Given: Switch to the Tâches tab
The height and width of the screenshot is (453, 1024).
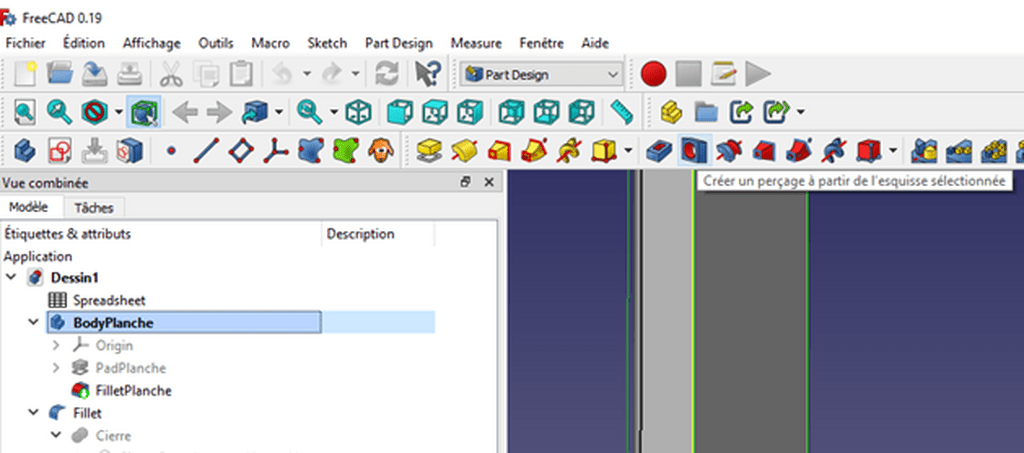Looking at the screenshot, I should coord(94,208).
